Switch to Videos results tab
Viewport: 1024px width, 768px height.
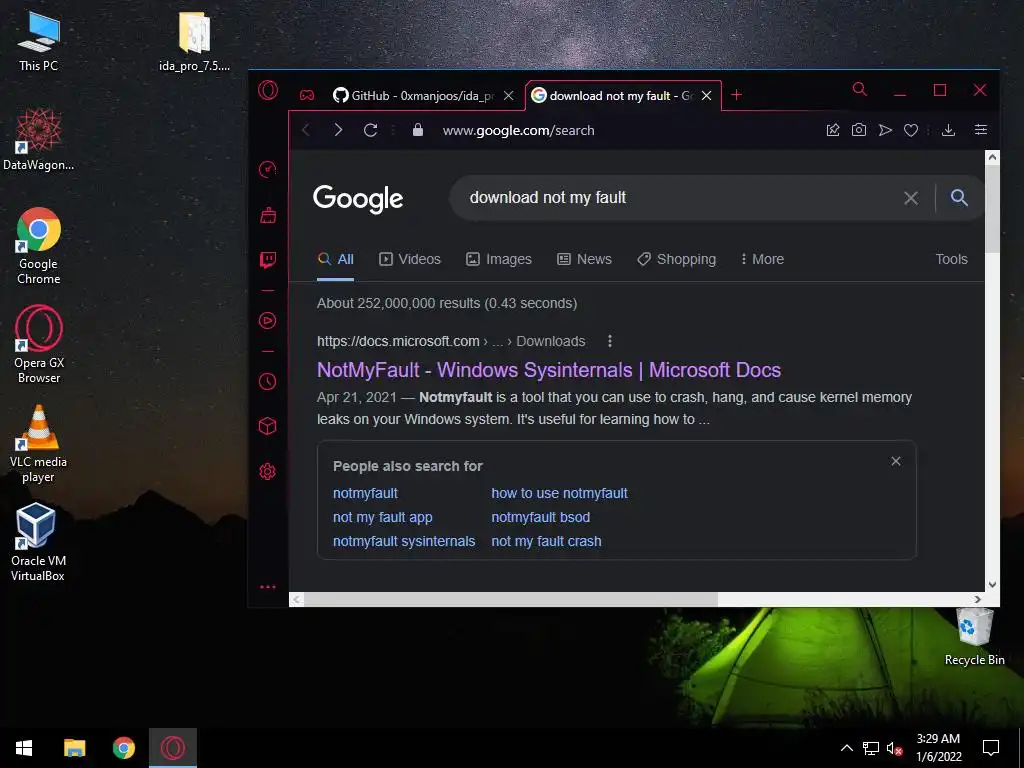click(409, 259)
